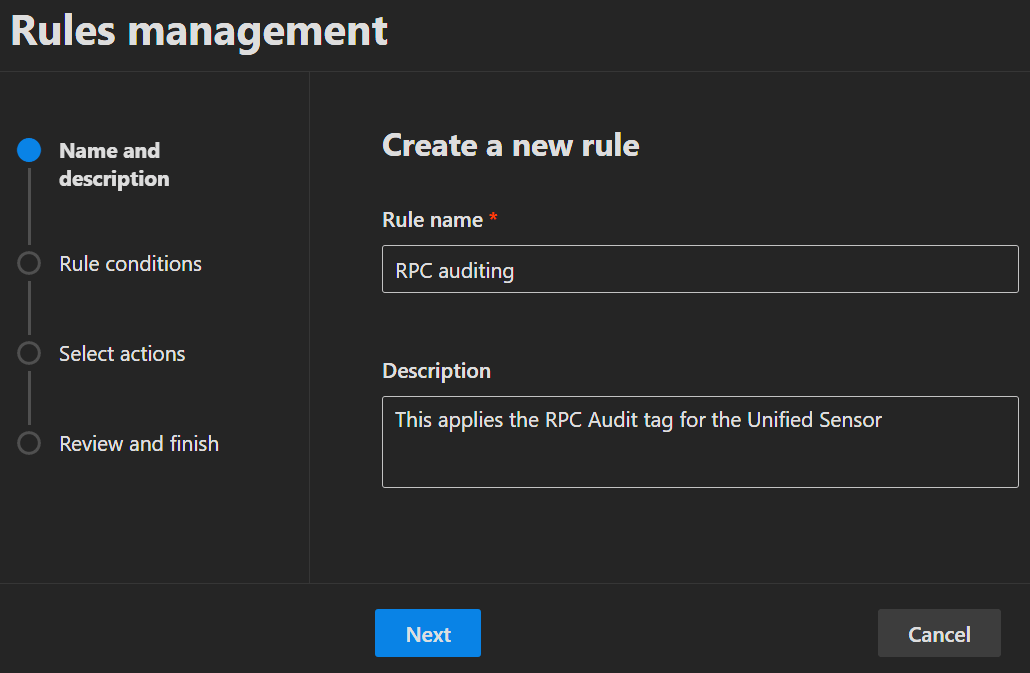The image size is (1030, 673).
Task: Click the Description field label
Action: [x=436, y=371]
